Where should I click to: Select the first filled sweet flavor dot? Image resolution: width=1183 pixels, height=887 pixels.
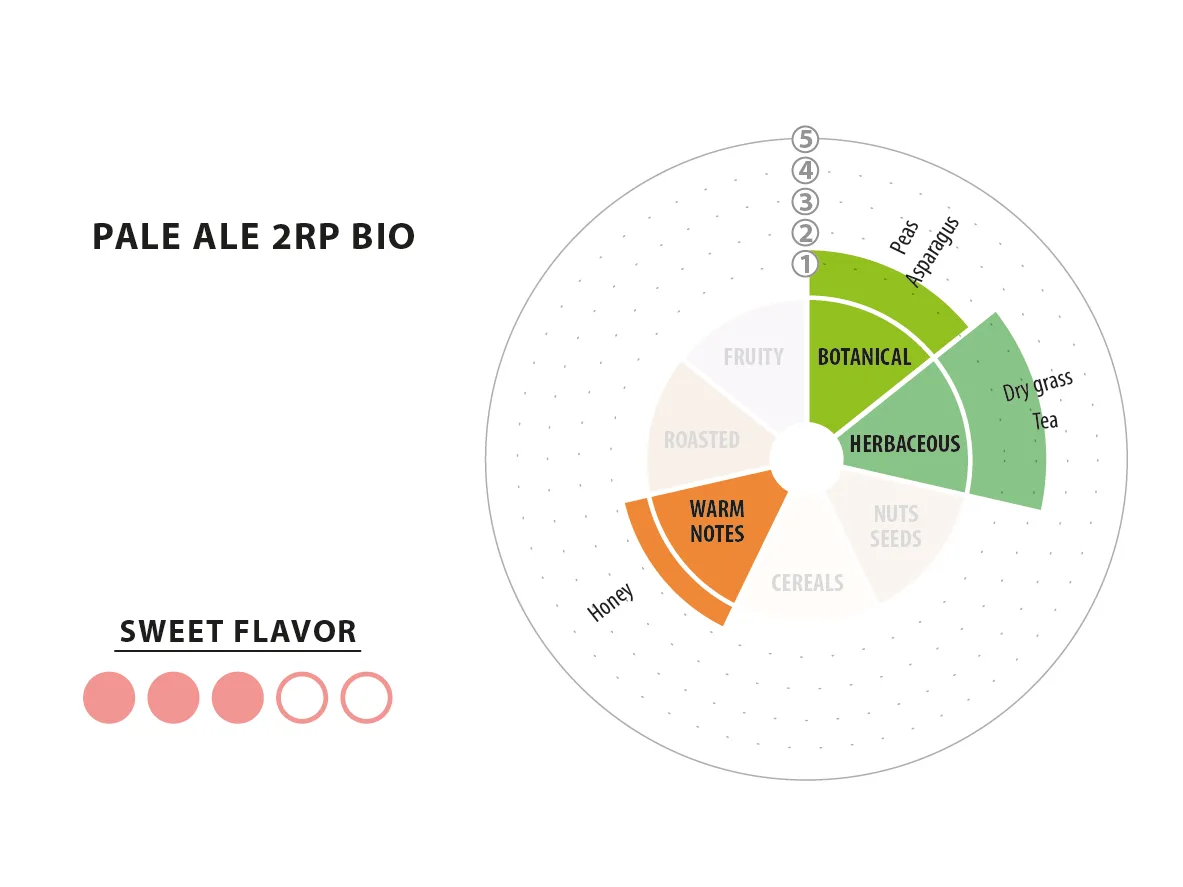109,698
